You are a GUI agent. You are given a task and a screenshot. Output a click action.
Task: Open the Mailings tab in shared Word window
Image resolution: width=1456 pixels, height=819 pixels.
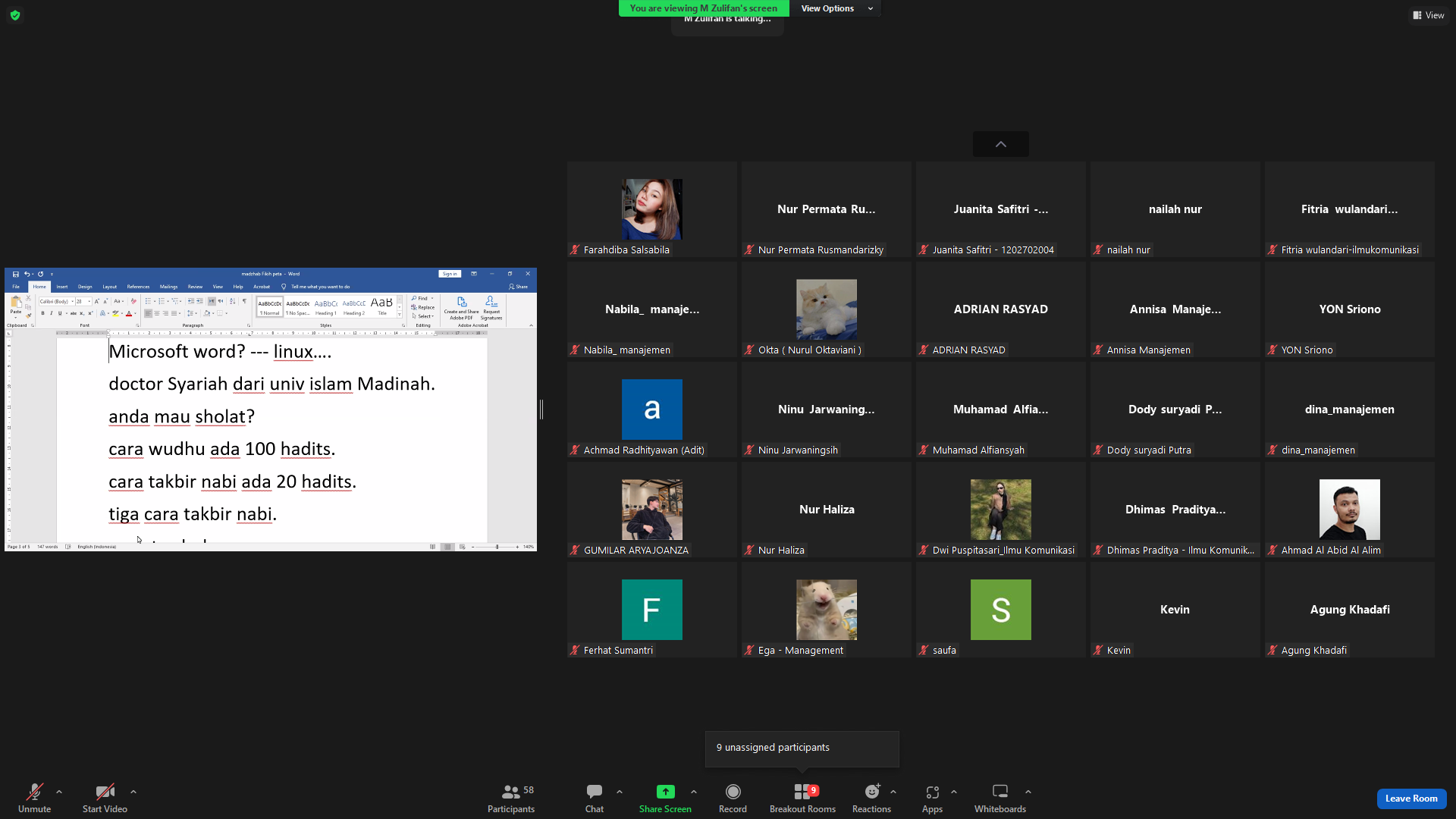tap(168, 287)
